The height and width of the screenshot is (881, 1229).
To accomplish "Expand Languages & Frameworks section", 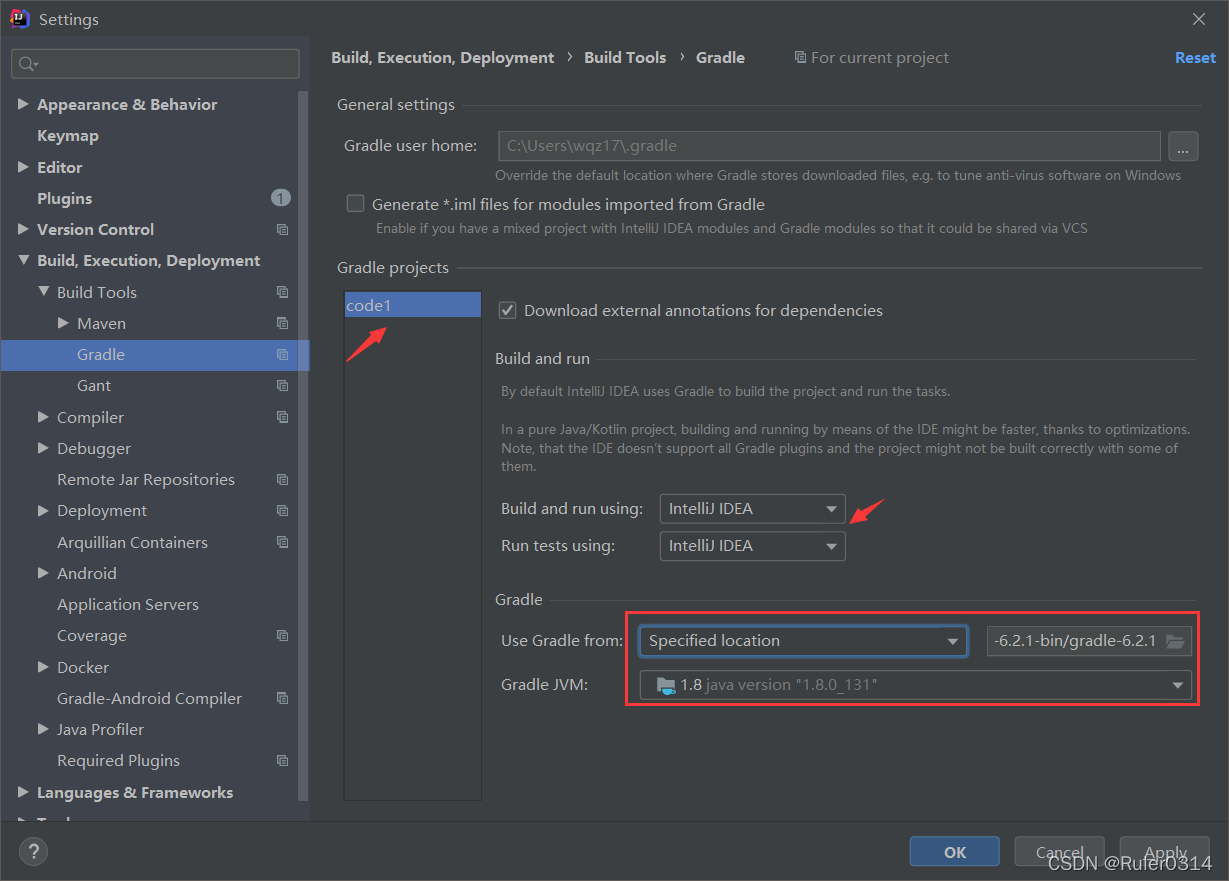I will click(23, 792).
